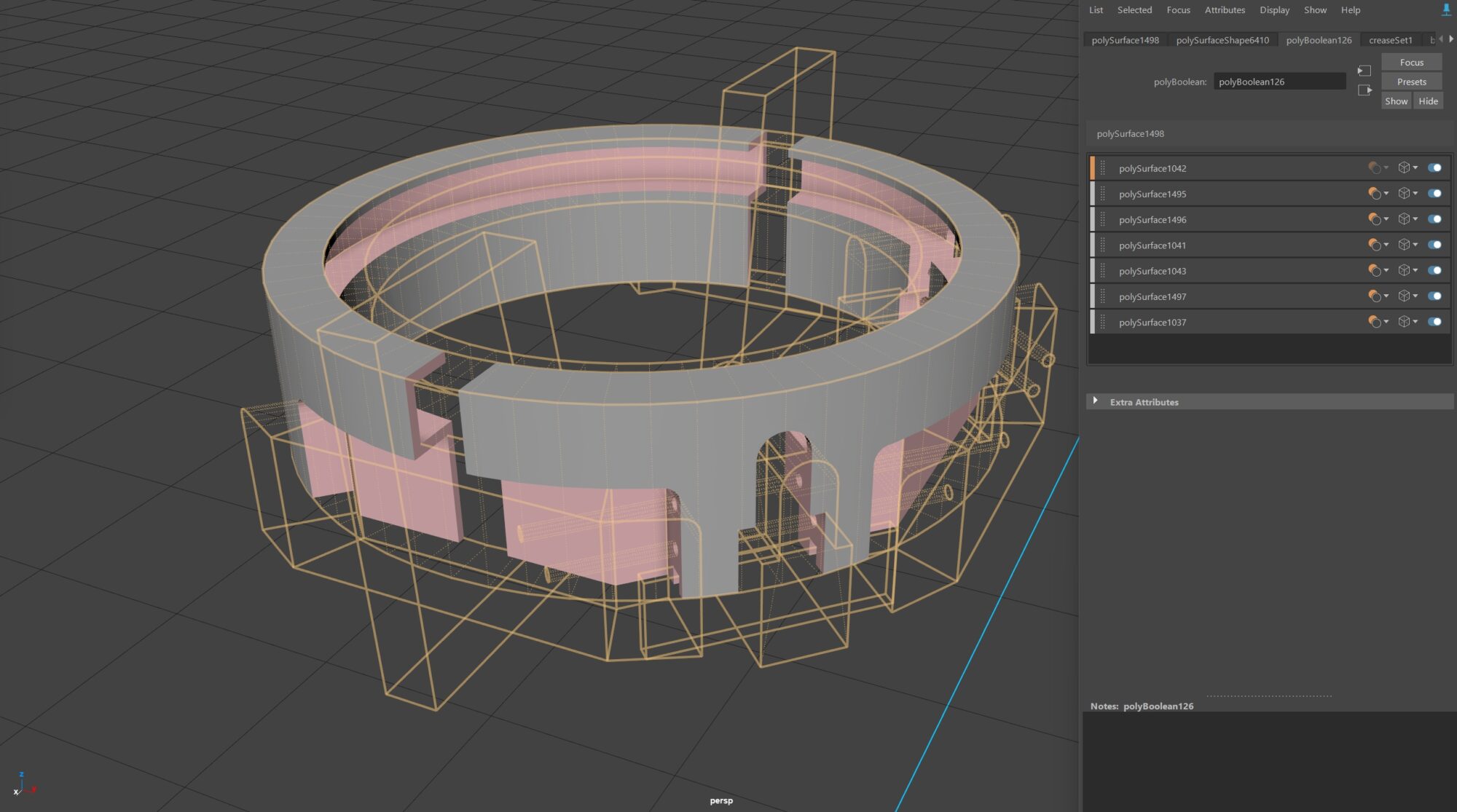Click the go to input connection icon
1457x812 pixels.
1364,71
